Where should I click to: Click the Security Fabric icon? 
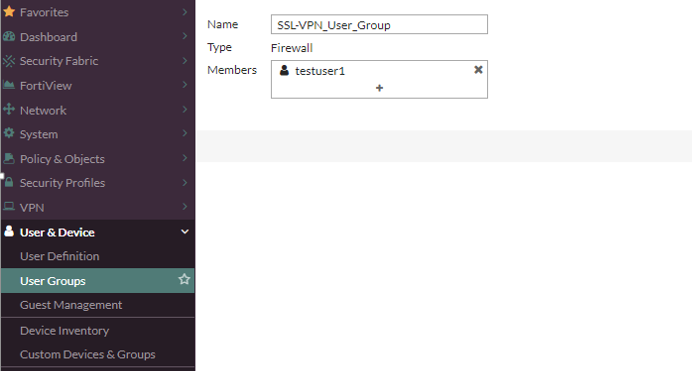tap(9, 61)
